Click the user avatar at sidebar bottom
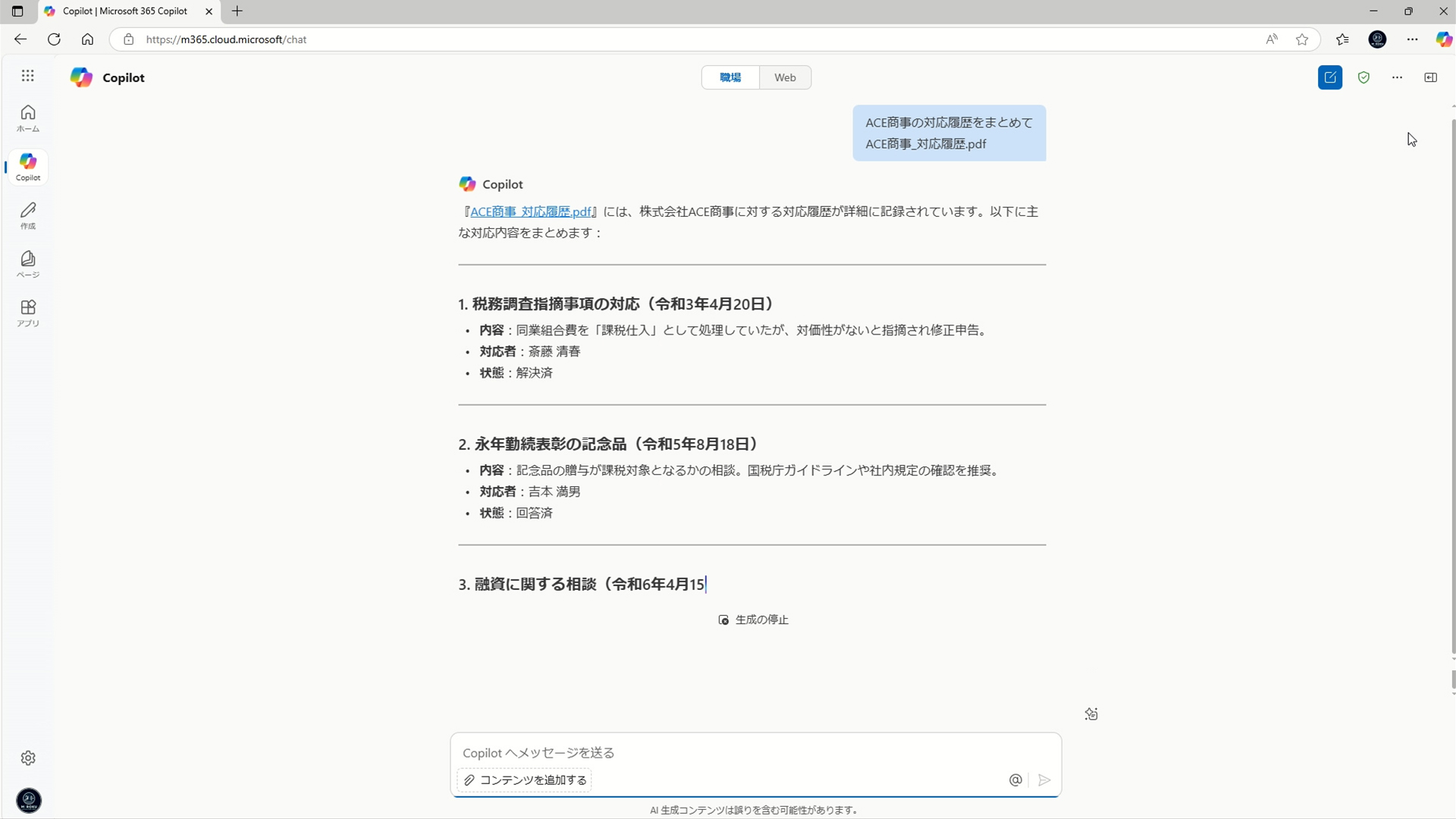The image size is (1456, 819). pos(29,801)
